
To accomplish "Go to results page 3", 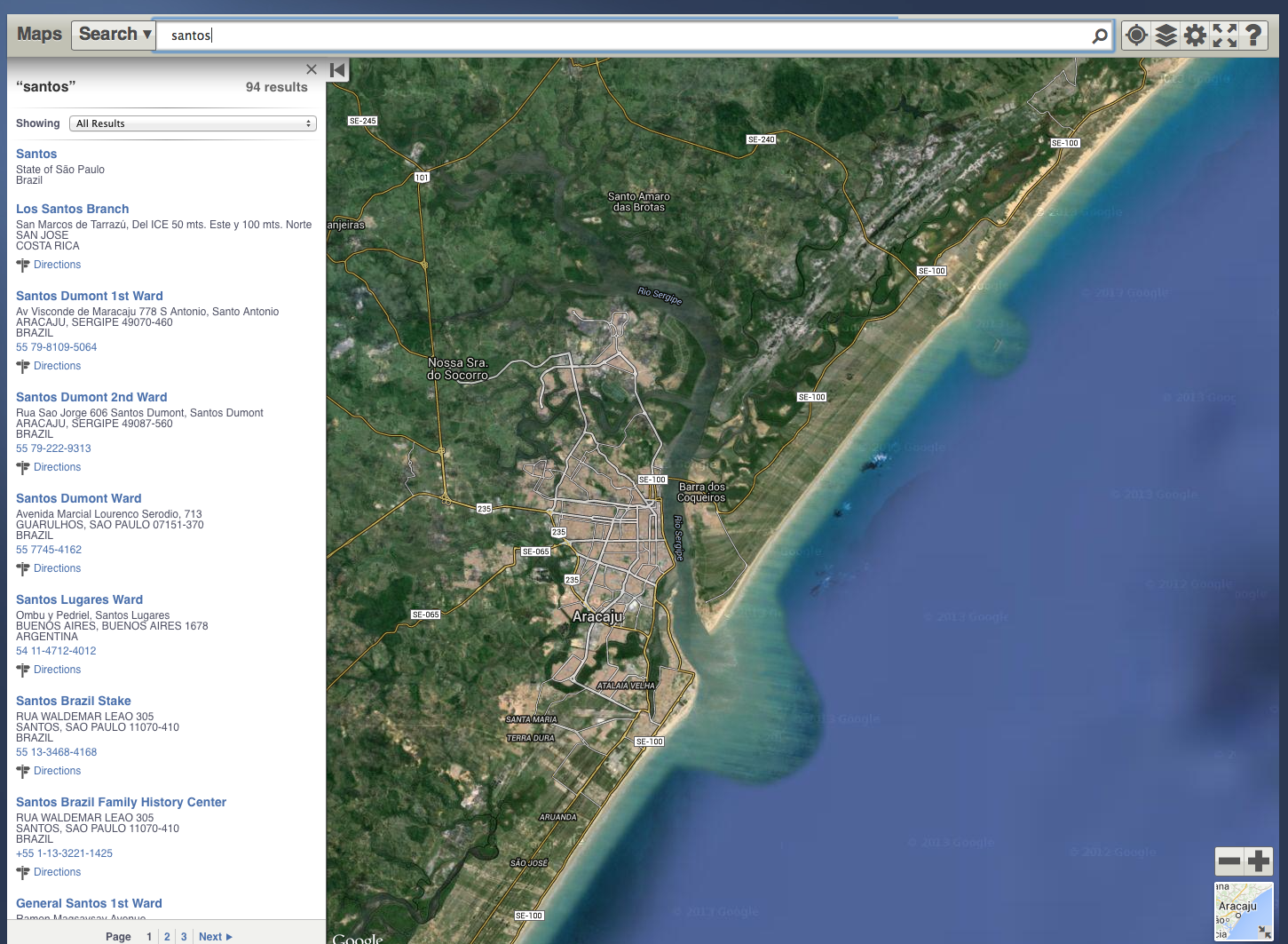I will 184,936.
